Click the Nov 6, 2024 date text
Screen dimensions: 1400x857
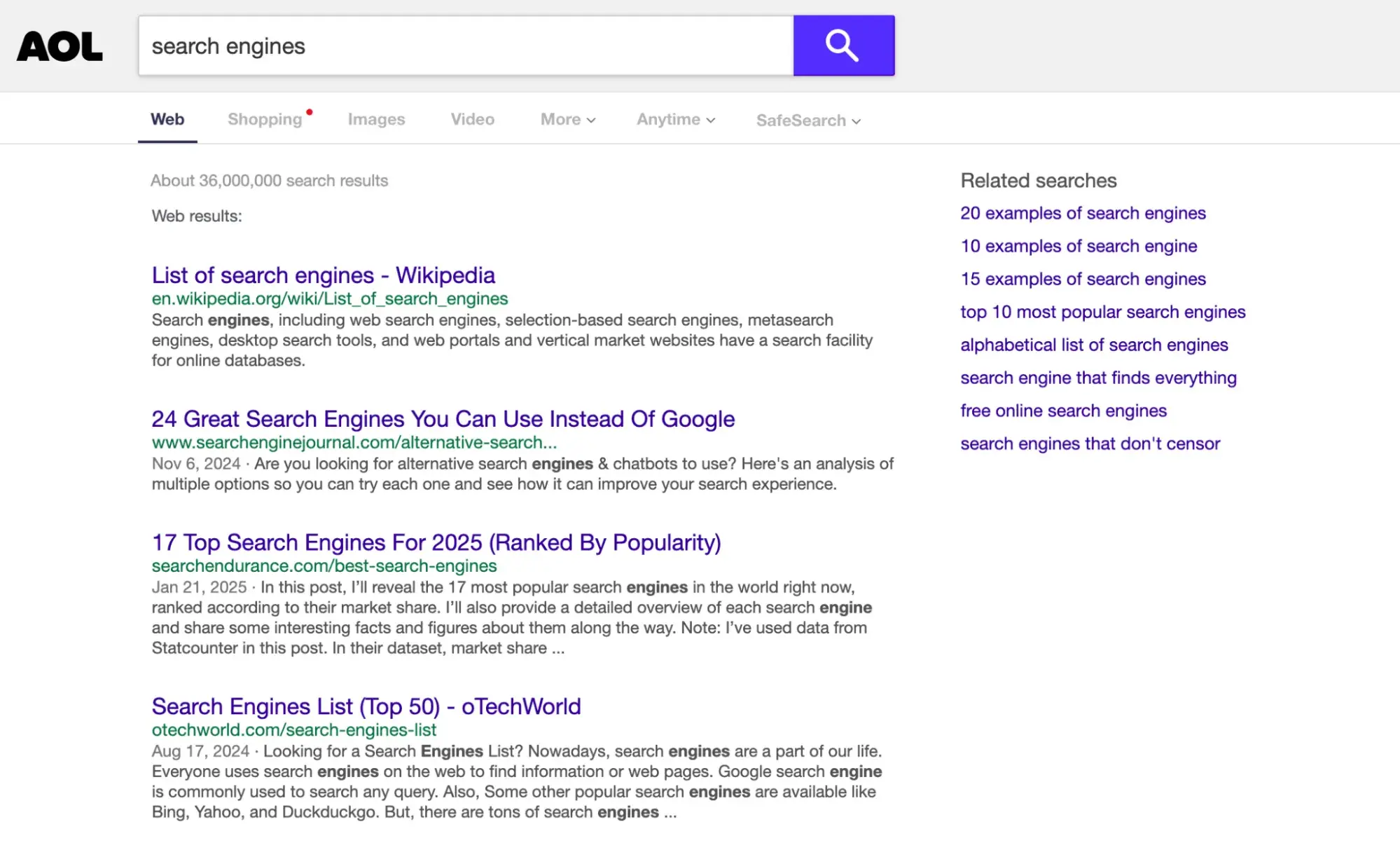[x=196, y=463]
